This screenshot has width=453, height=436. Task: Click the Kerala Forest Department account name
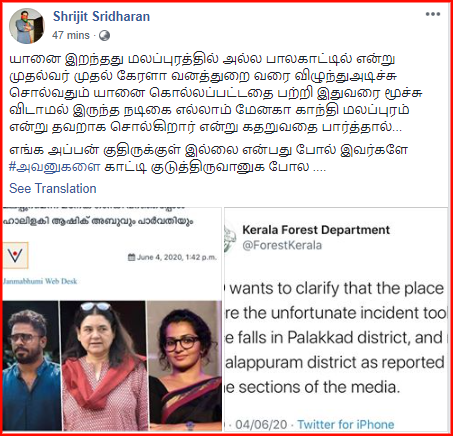pyautogui.click(x=316, y=230)
